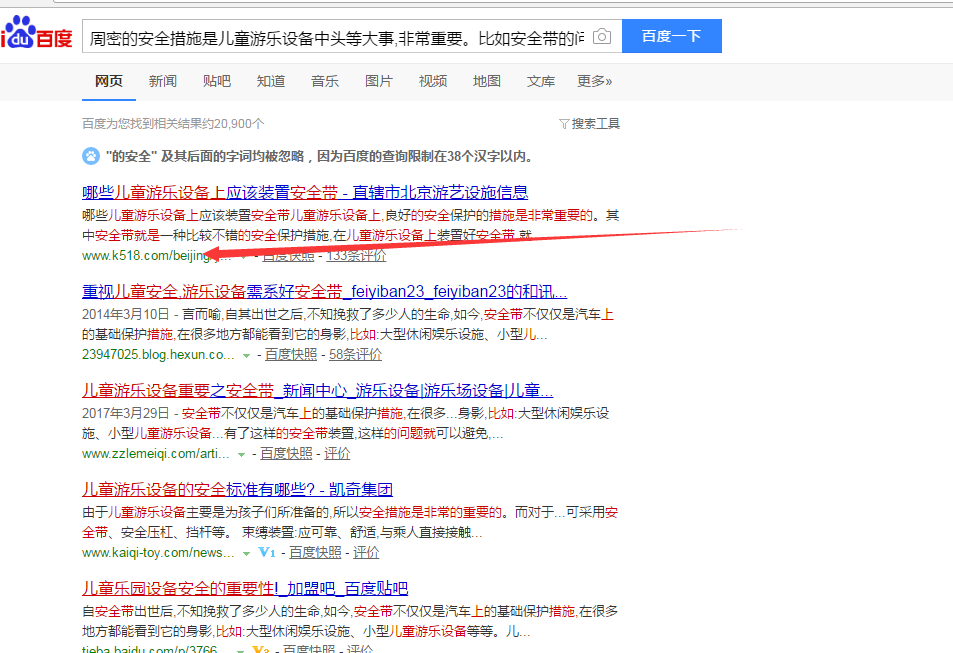Open image search via camera icon
Viewport: 953px width, 653px height.
[x=601, y=37]
